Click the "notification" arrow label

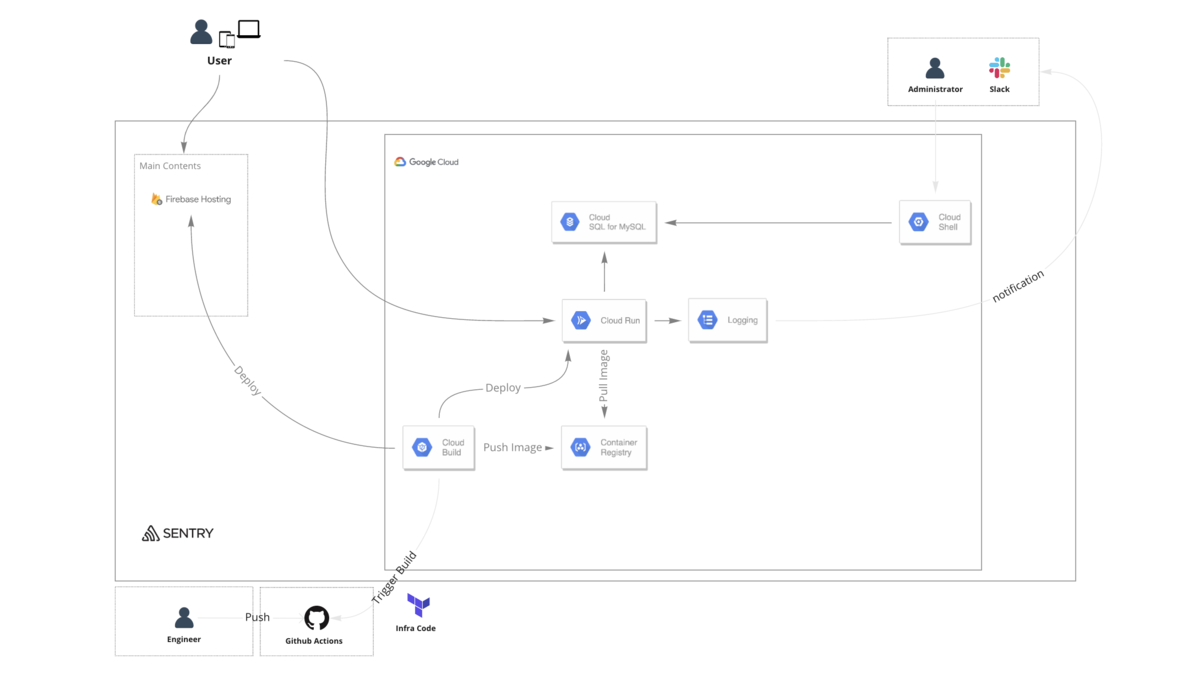(1018, 286)
